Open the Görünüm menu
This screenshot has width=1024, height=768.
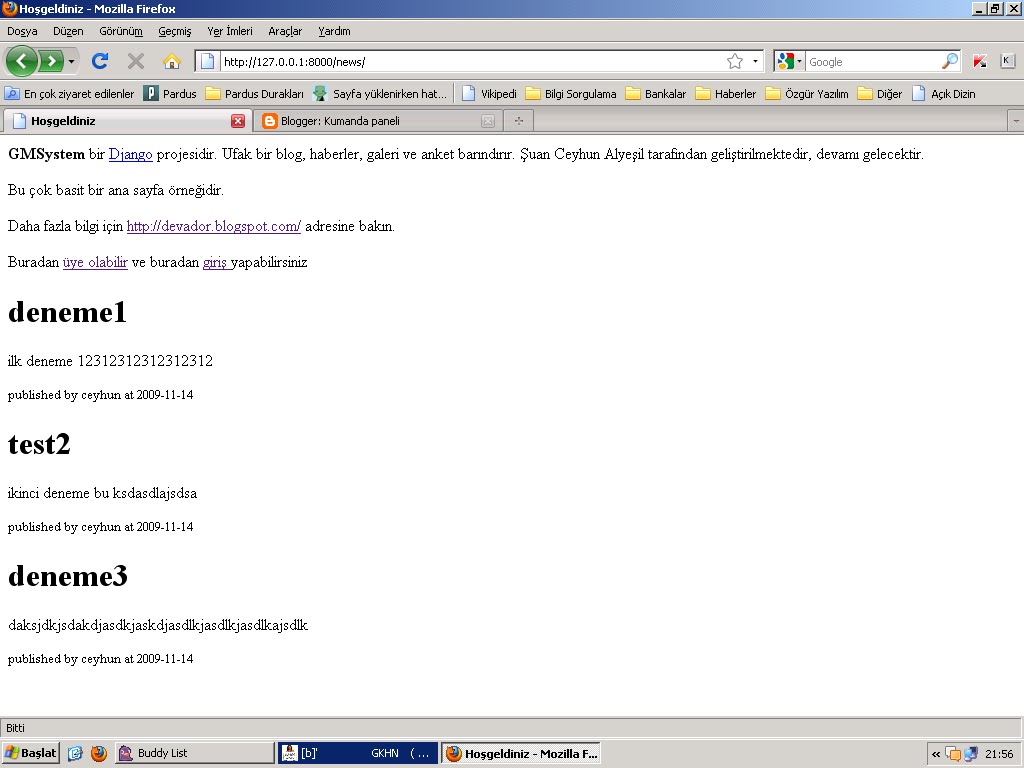pos(121,31)
